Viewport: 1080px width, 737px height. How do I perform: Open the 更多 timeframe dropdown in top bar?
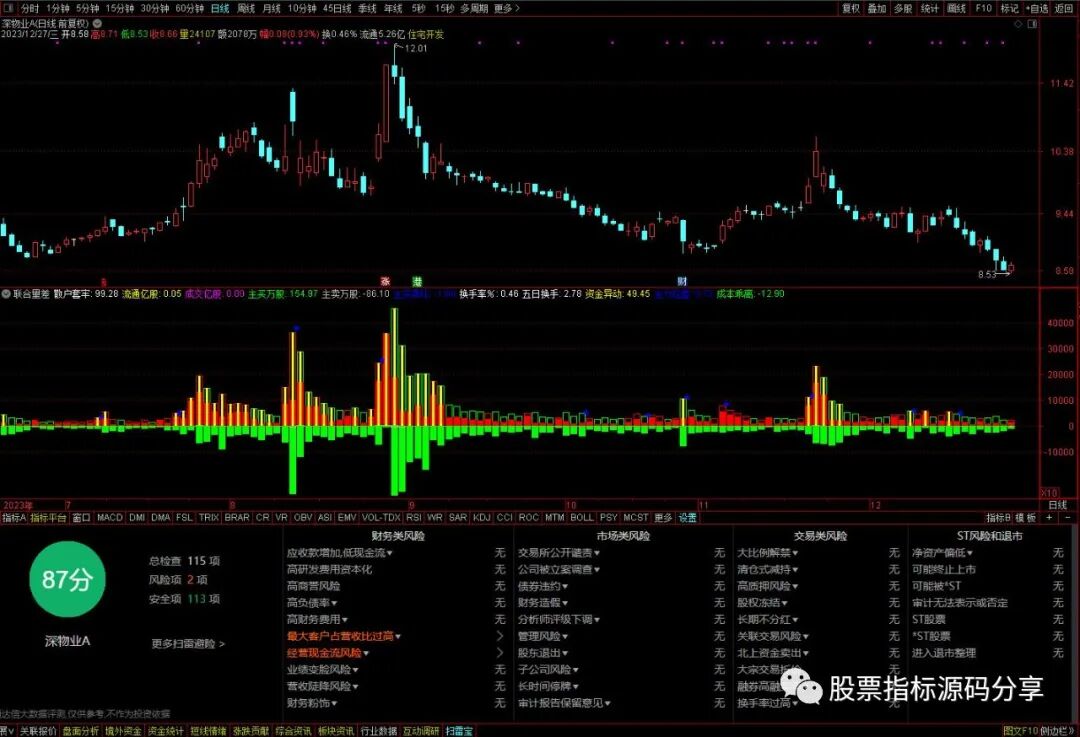point(506,8)
